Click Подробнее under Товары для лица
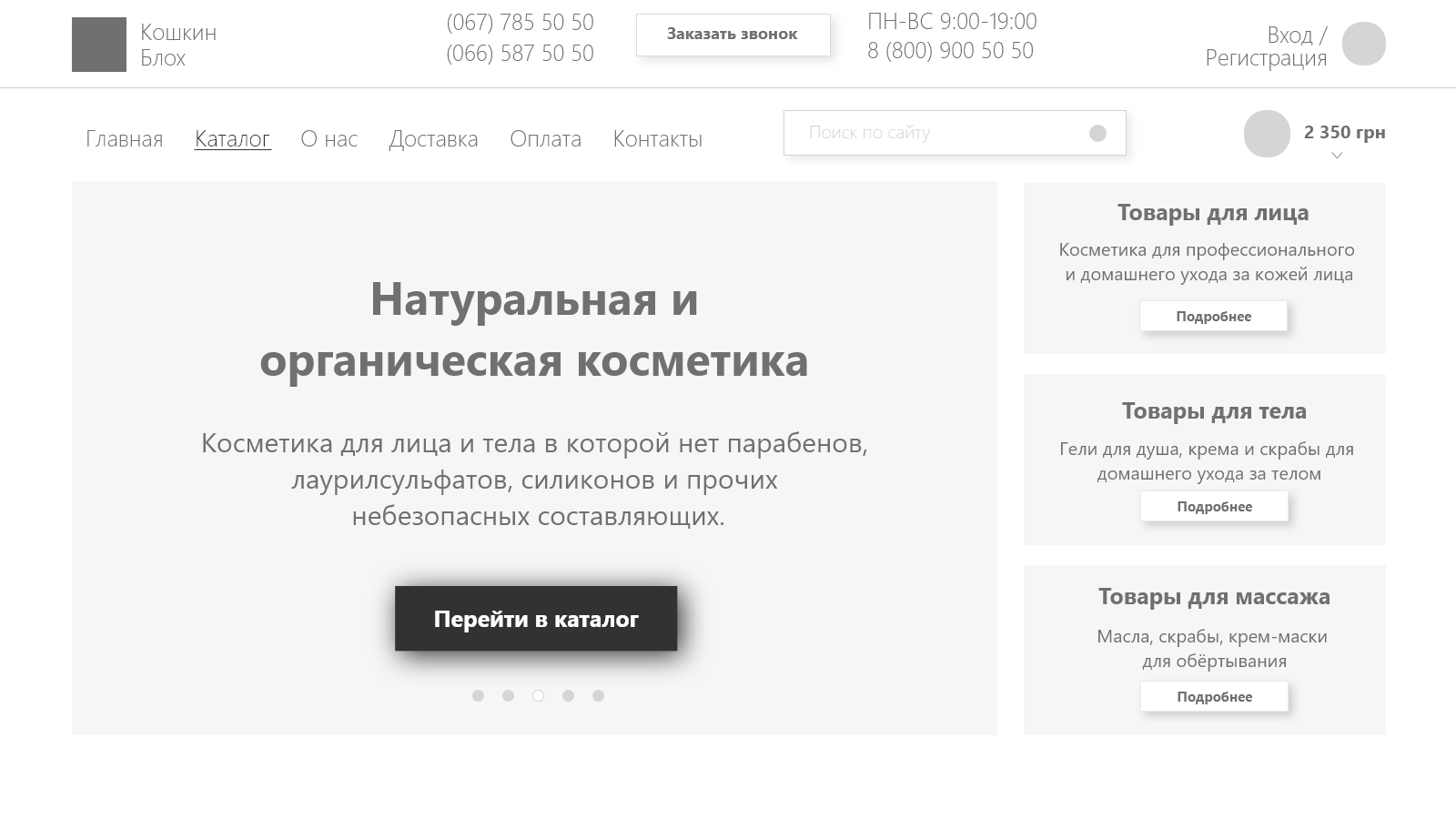This screenshot has width=1456, height=819. pyautogui.click(x=1214, y=317)
